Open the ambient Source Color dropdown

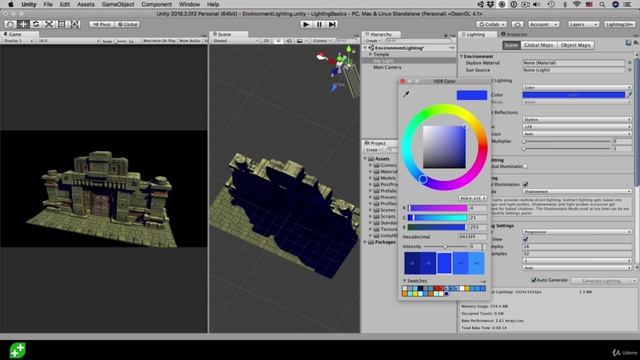coord(577,87)
